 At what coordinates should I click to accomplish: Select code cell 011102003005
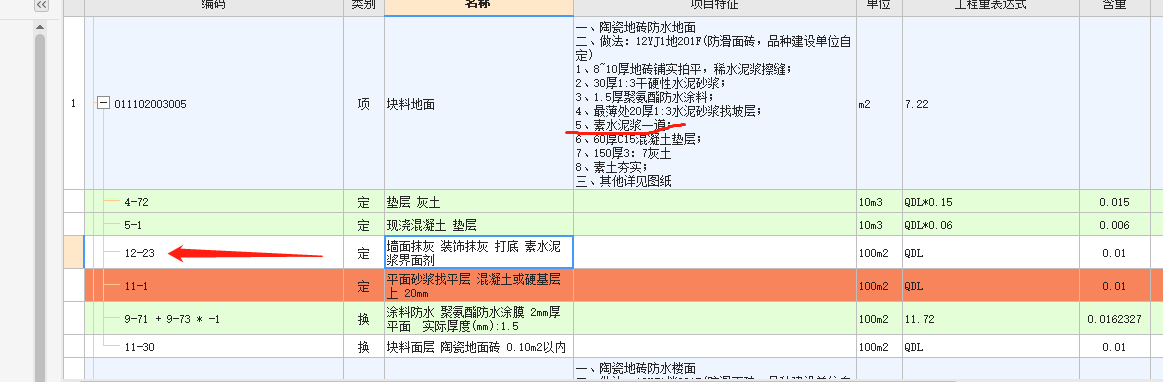click(x=150, y=104)
